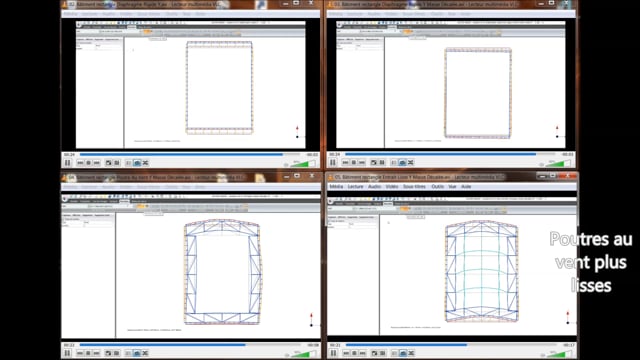Open Sous-titres menu in bottom-right VLC window
Screen dimensions: 640x360
pyautogui.click(x=414, y=187)
